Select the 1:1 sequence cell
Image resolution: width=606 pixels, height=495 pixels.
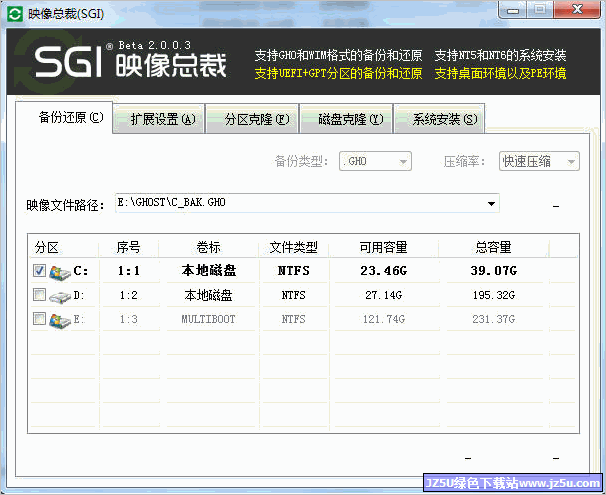pos(129,271)
